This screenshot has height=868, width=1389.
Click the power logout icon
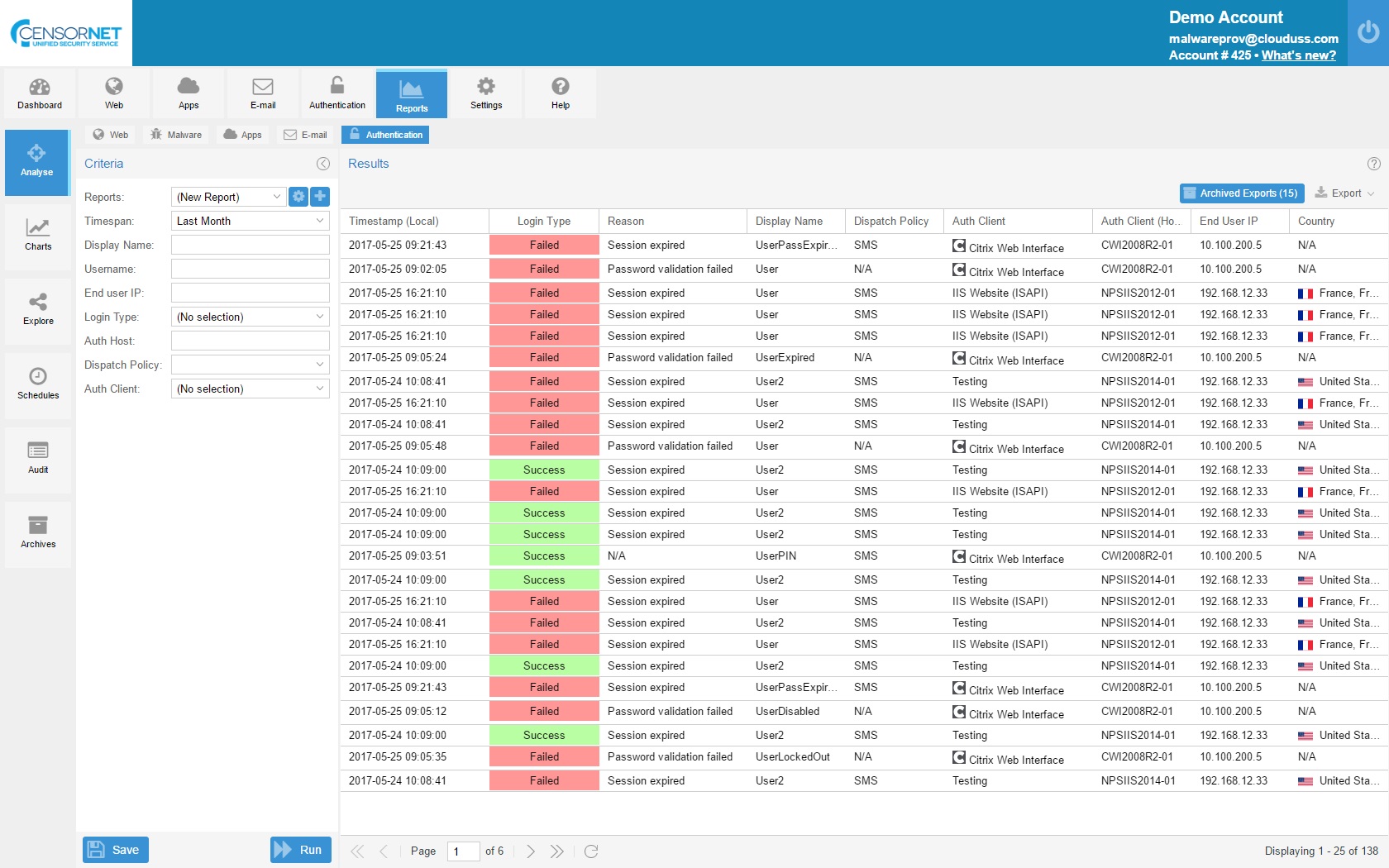(x=1368, y=32)
